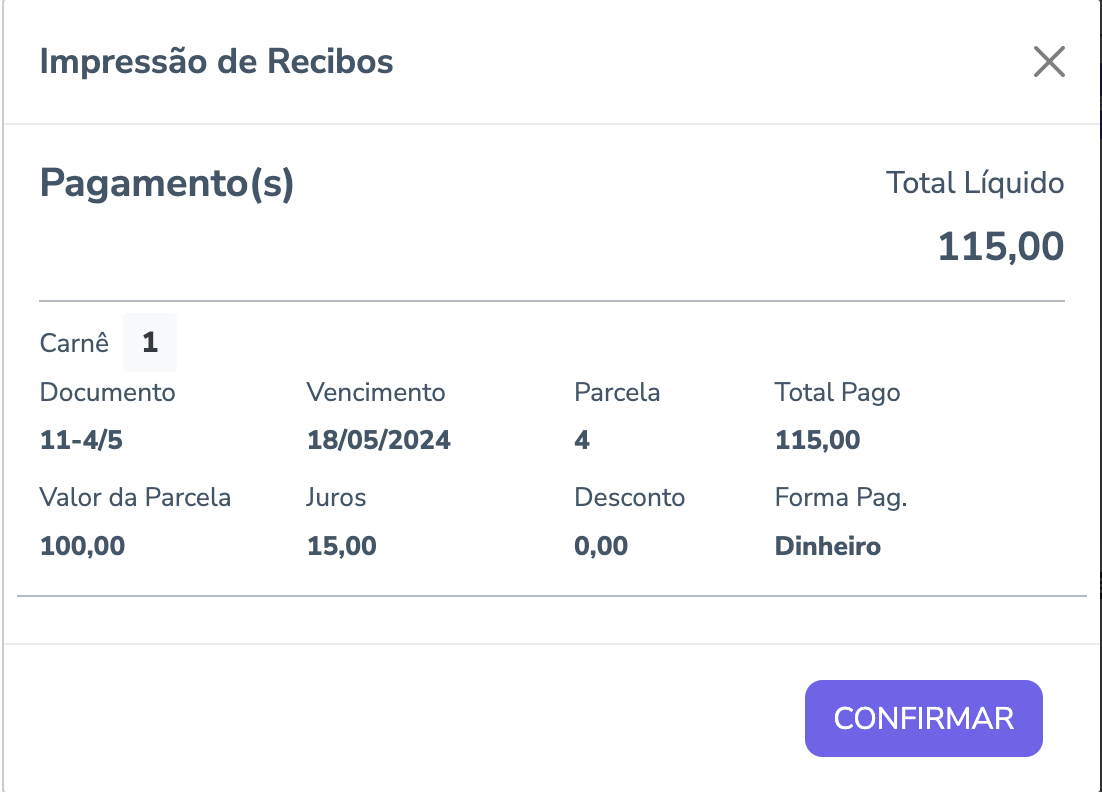Image resolution: width=1102 pixels, height=792 pixels.
Task: Select the due date 18/05/2024
Action: coord(378,440)
